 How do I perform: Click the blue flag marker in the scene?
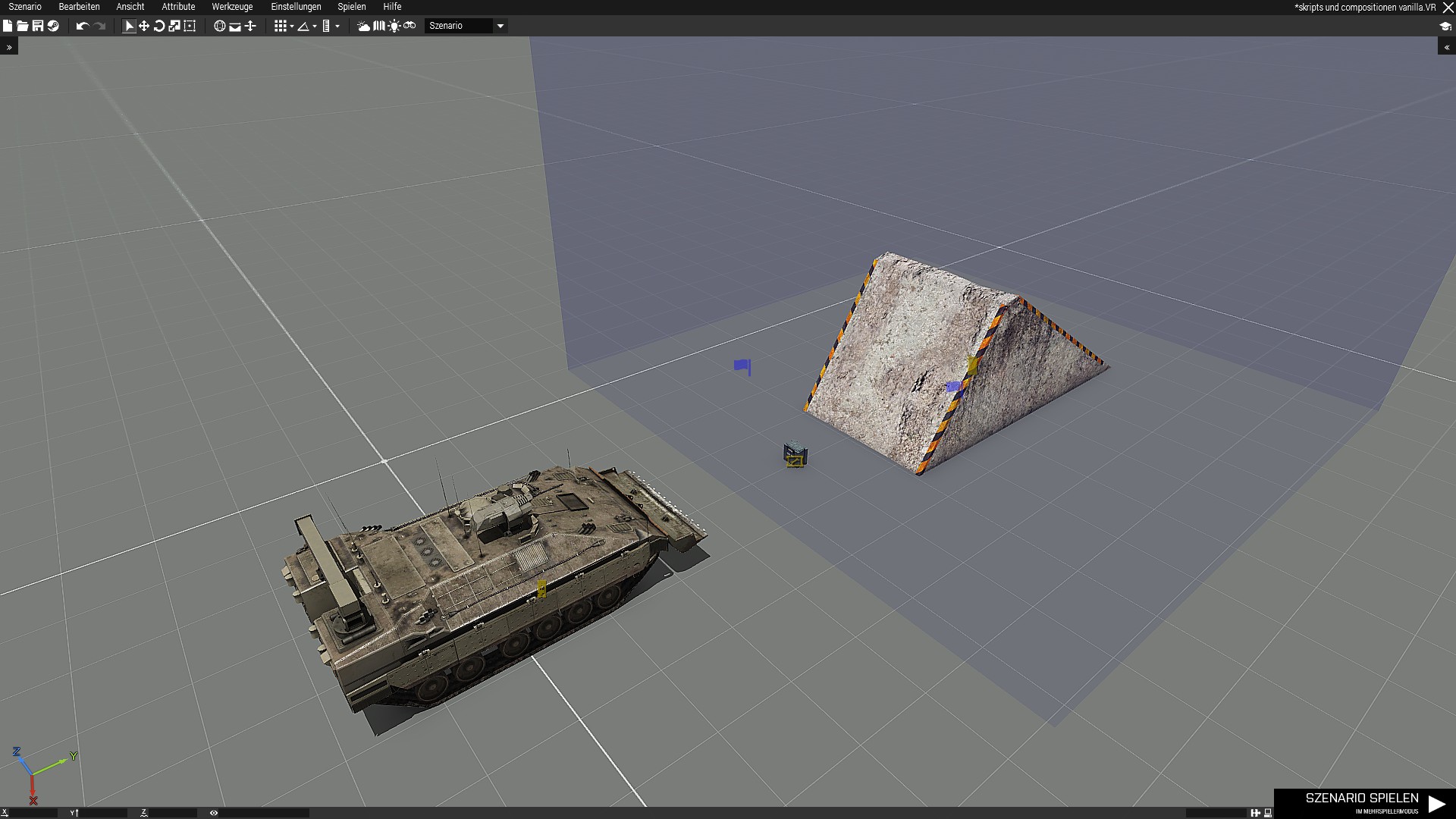(742, 366)
